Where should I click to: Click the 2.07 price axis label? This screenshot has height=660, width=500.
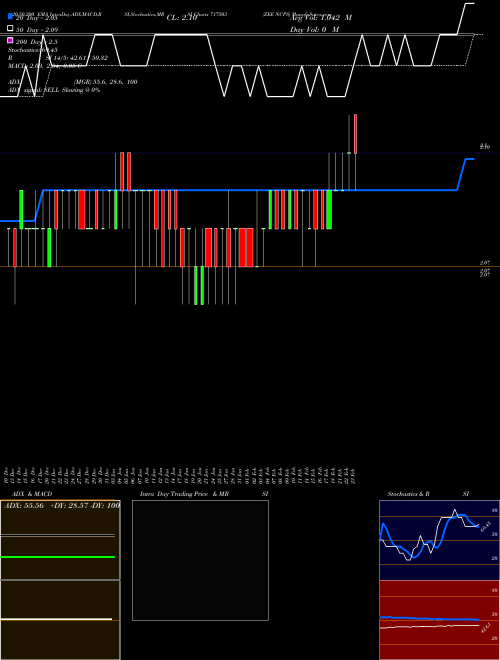point(485,263)
